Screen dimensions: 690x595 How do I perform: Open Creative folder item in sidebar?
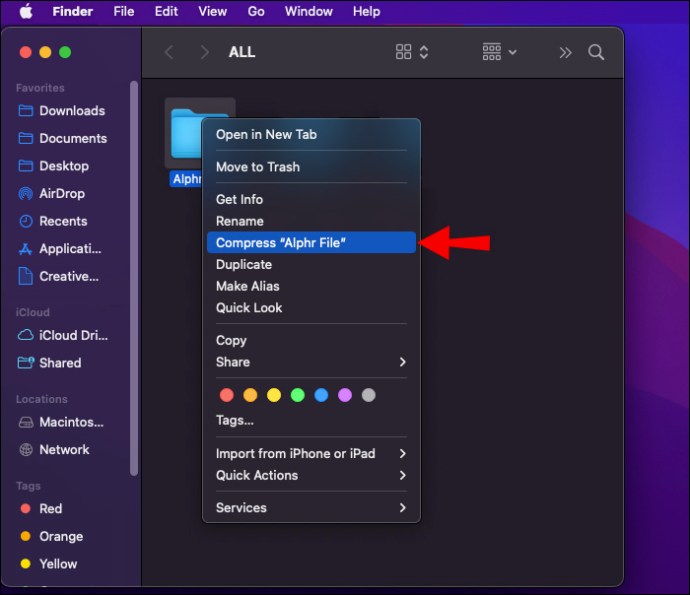(x=59, y=276)
